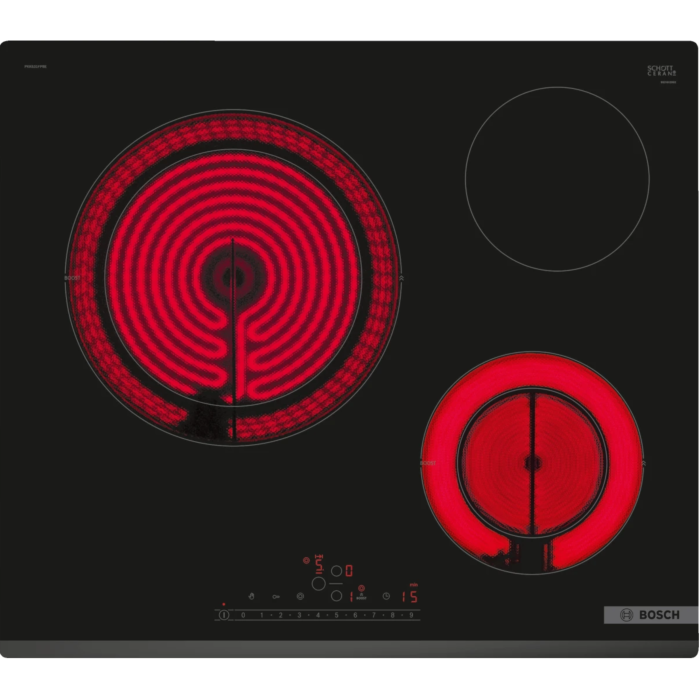The width and height of the screenshot is (700, 700).
Task: Tap the hand wipe-protection icon
Action: (x=251, y=596)
